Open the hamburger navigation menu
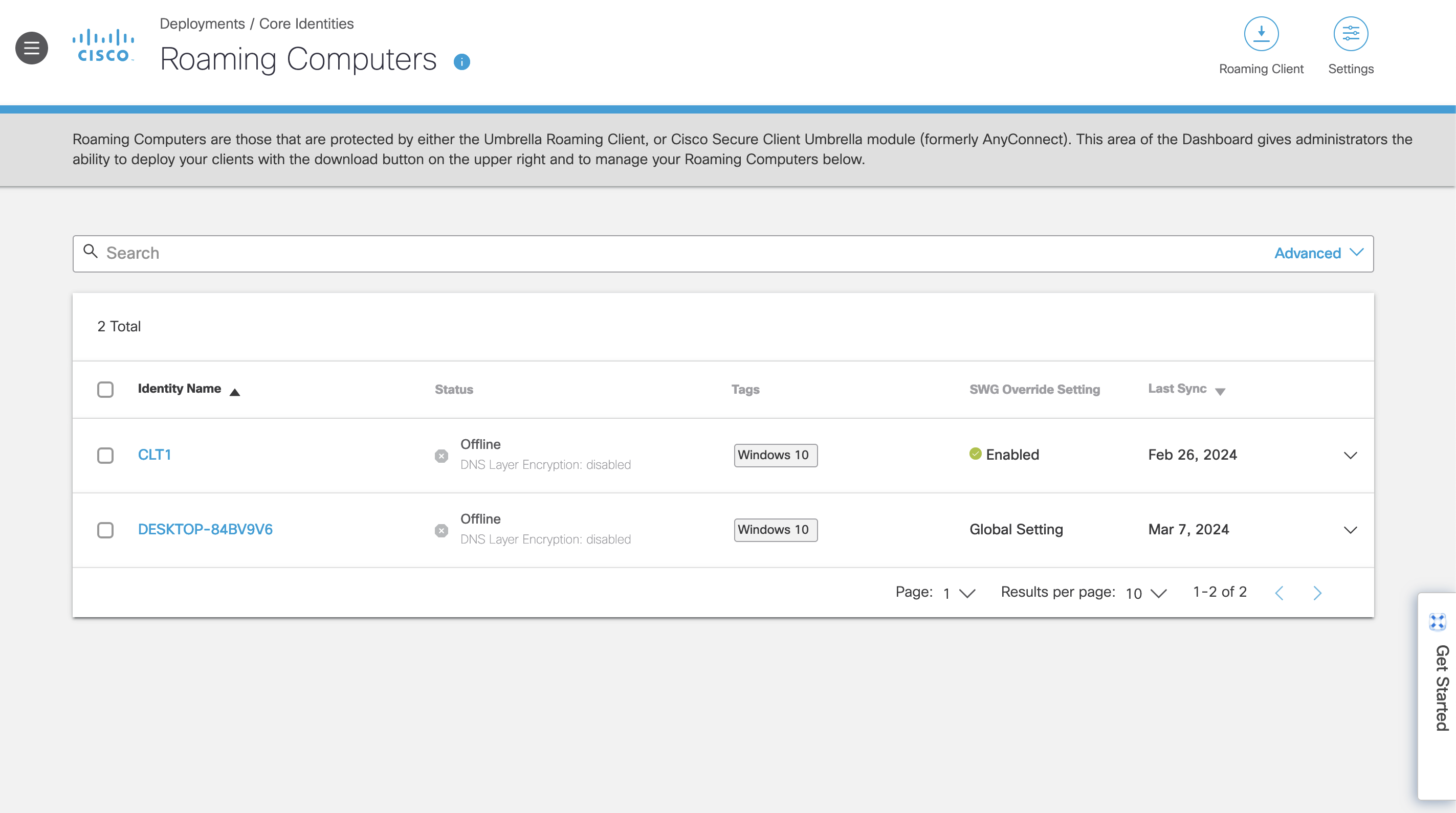1456x813 pixels. (31, 48)
